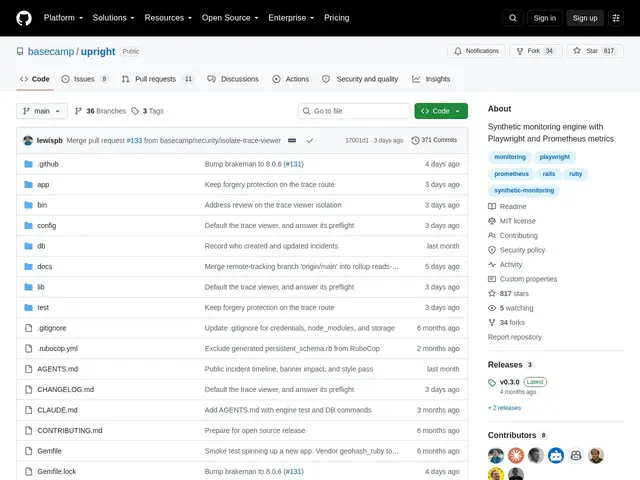Click the Sign up button
640x480 pixels.
[x=585, y=18]
